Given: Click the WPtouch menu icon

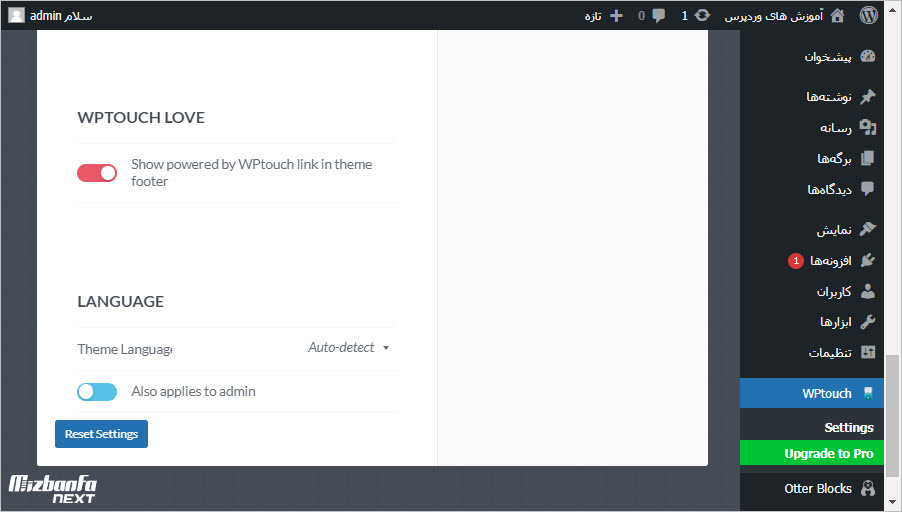Looking at the screenshot, I should tap(868, 393).
